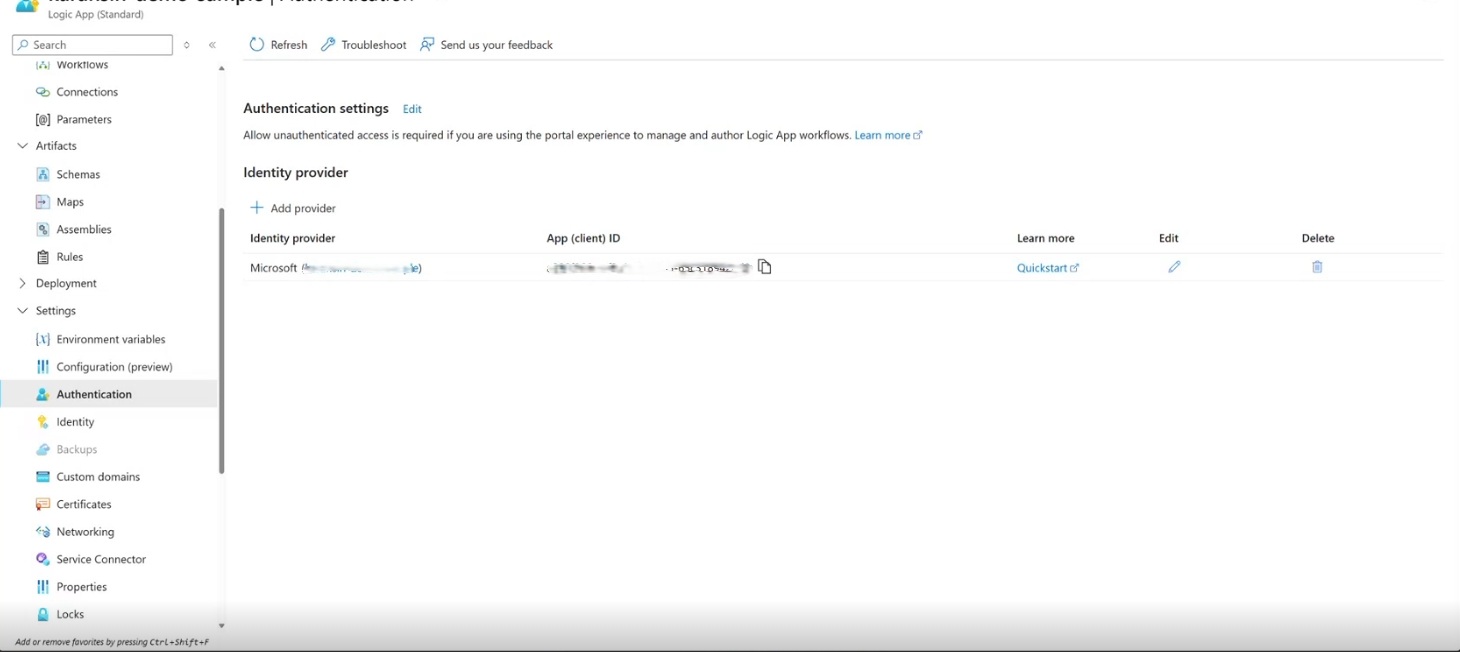1460x652 pixels.
Task: Select Identity in the sidebar
Action: pyautogui.click(x=74, y=421)
